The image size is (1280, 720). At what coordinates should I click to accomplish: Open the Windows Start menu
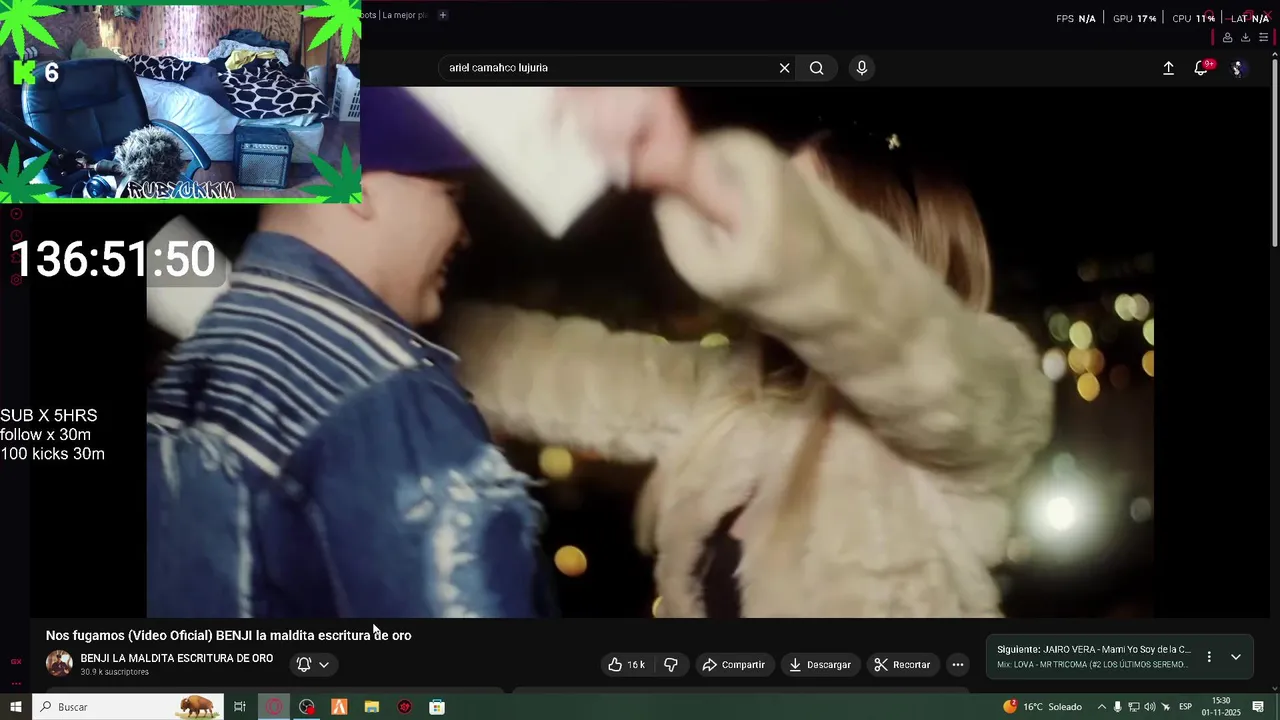click(x=15, y=707)
